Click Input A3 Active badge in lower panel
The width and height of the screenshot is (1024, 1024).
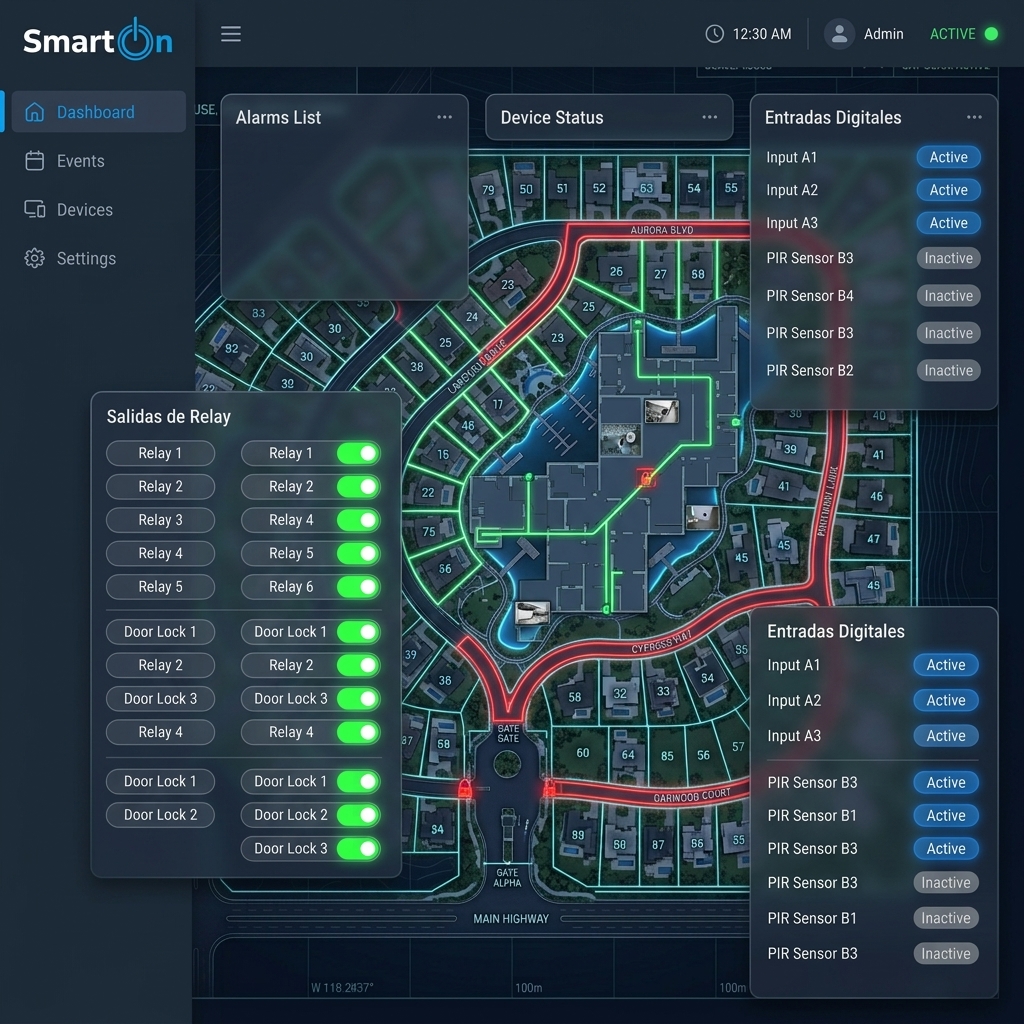click(x=946, y=735)
